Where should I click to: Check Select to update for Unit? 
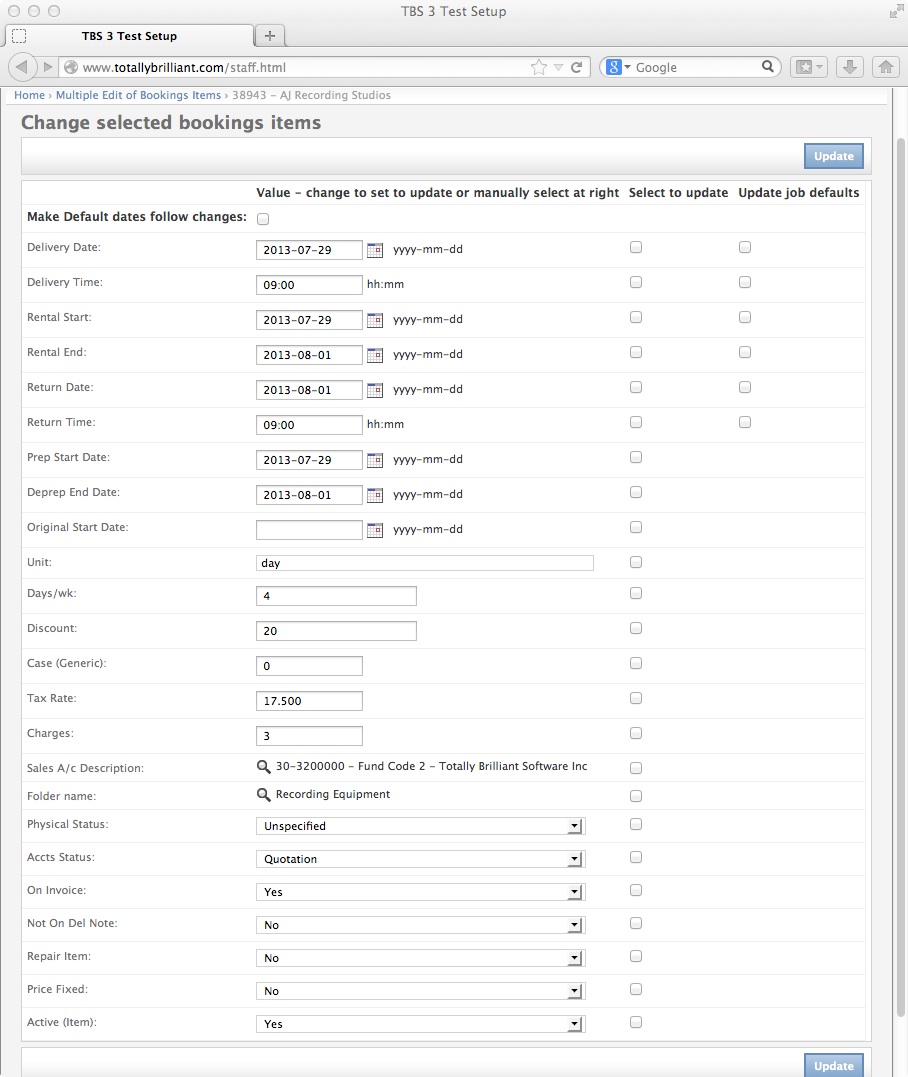(636, 563)
